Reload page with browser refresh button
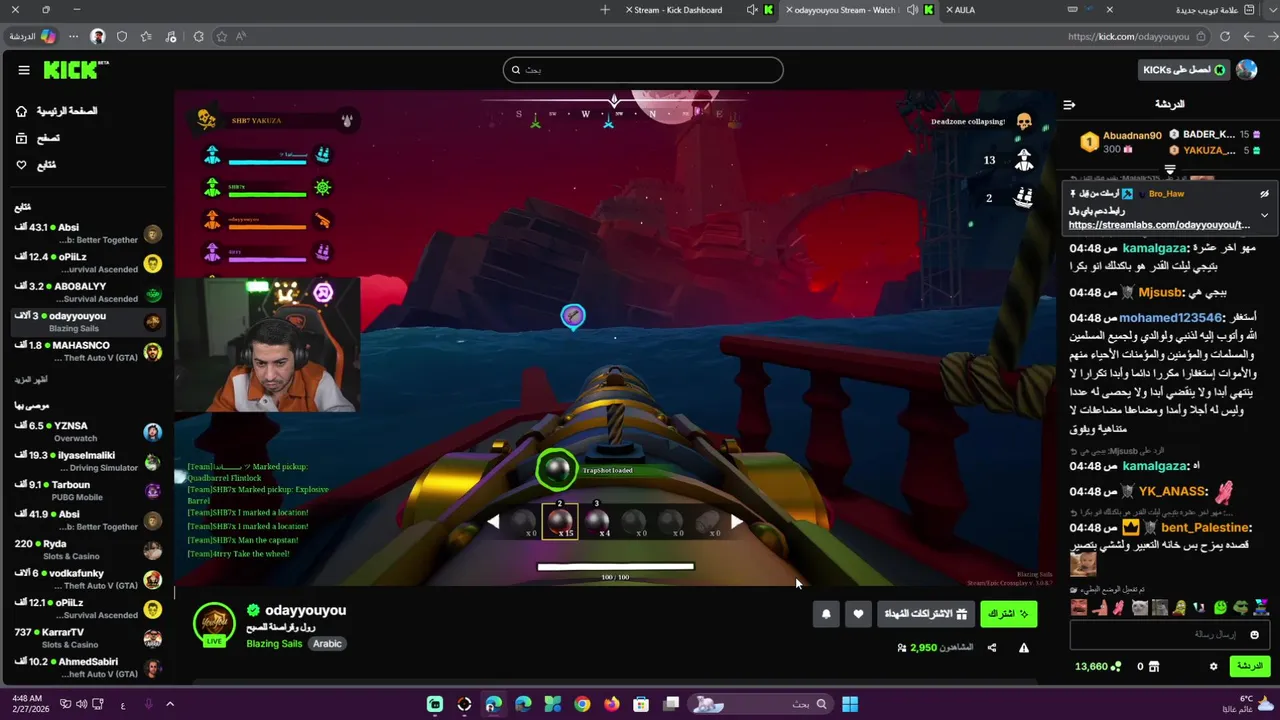Viewport: 1280px width, 720px height. tap(1225, 37)
